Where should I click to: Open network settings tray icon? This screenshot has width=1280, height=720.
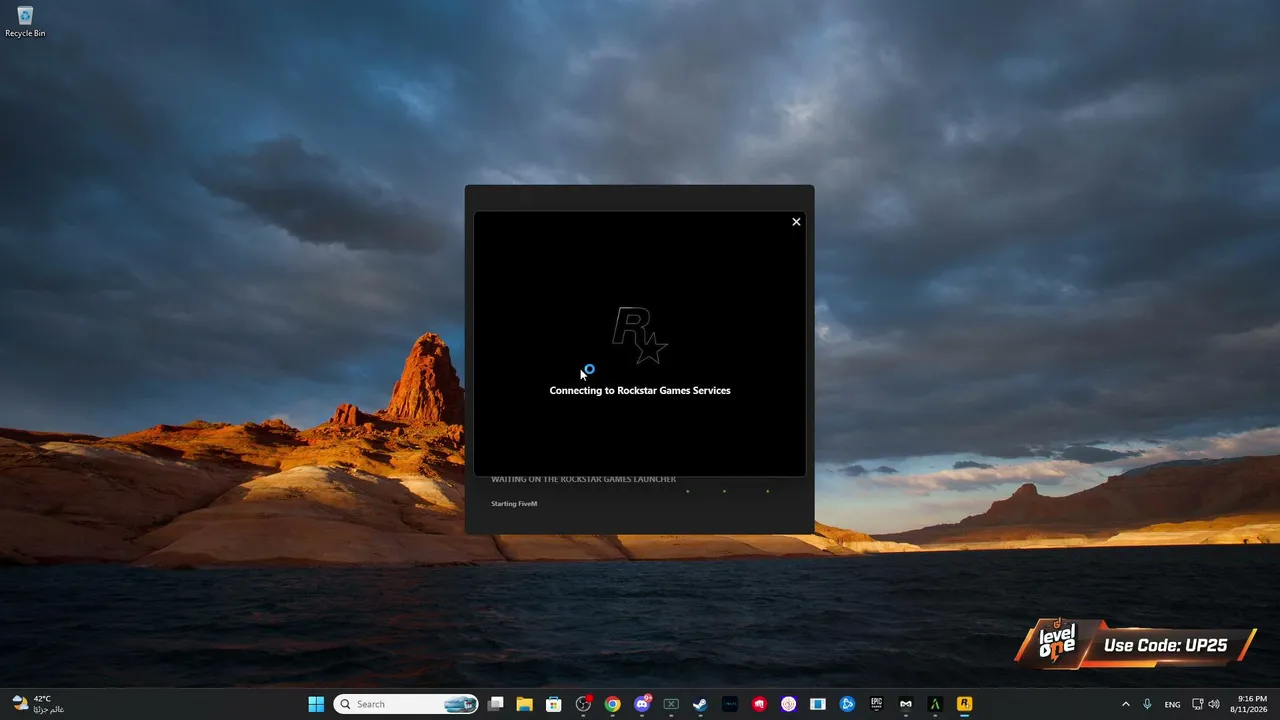tap(1198, 704)
